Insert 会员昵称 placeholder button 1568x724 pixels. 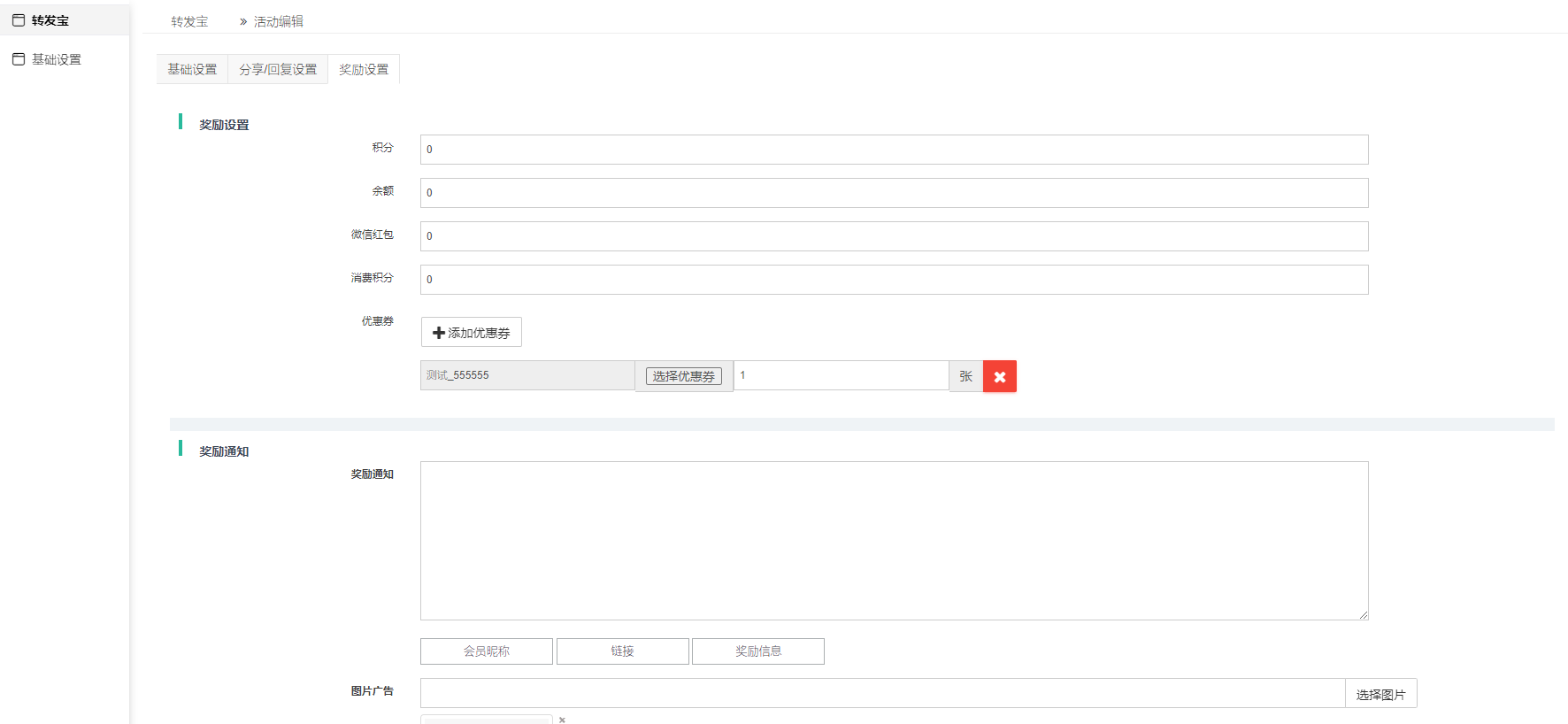487,651
